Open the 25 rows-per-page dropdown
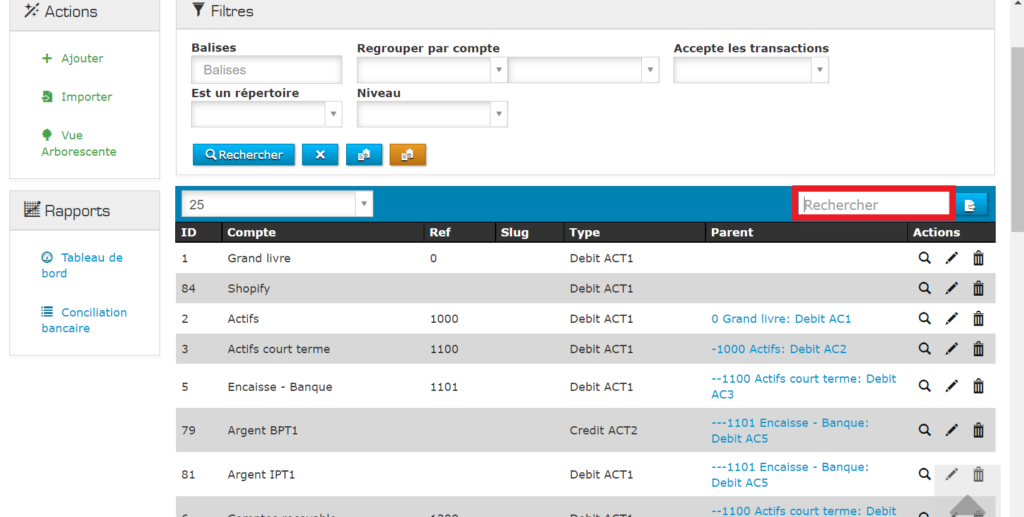The height and width of the screenshot is (517, 1024). click(277, 204)
